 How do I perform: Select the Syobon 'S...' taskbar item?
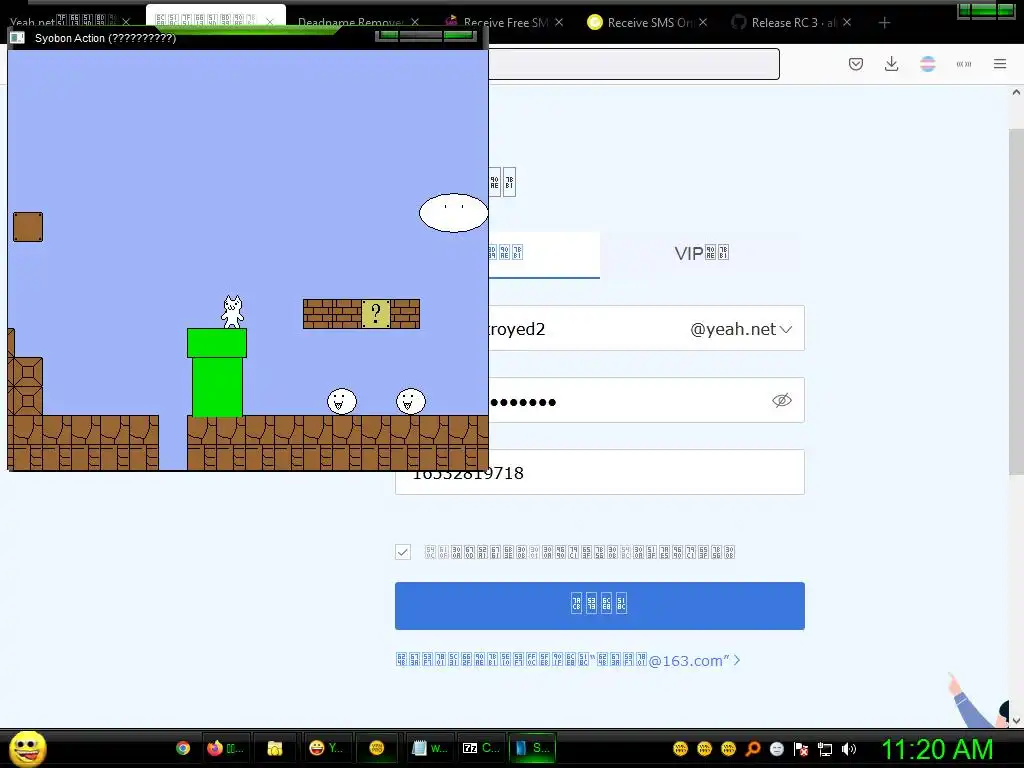point(532,748)
